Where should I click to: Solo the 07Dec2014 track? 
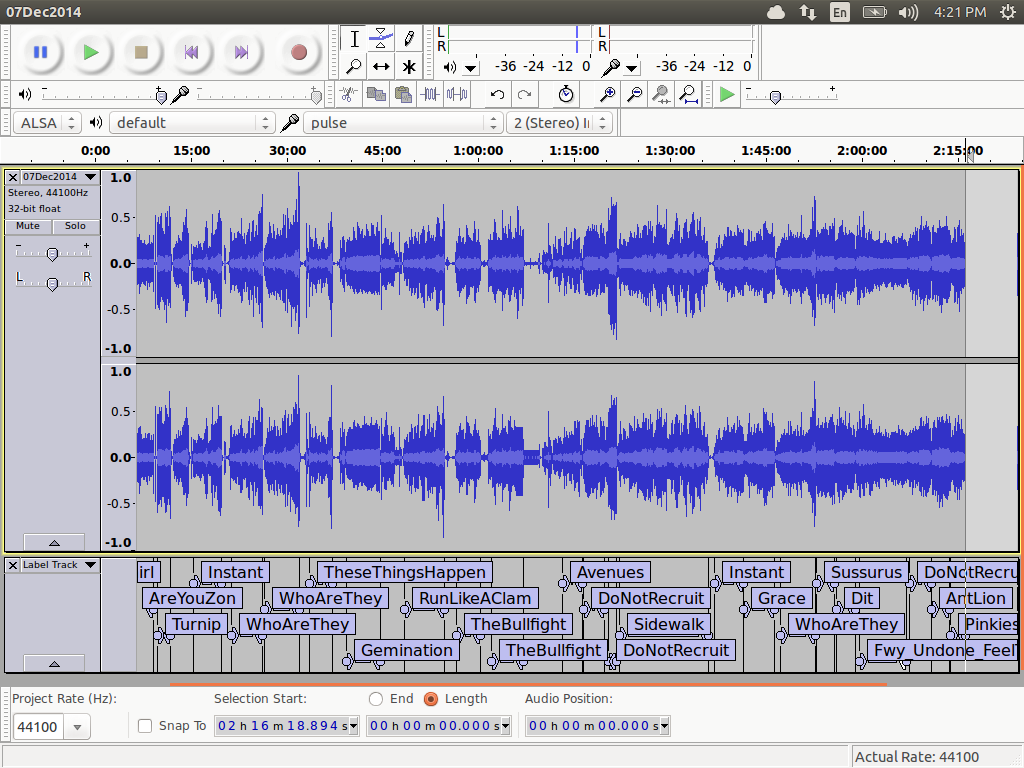(x=76, y=226)
